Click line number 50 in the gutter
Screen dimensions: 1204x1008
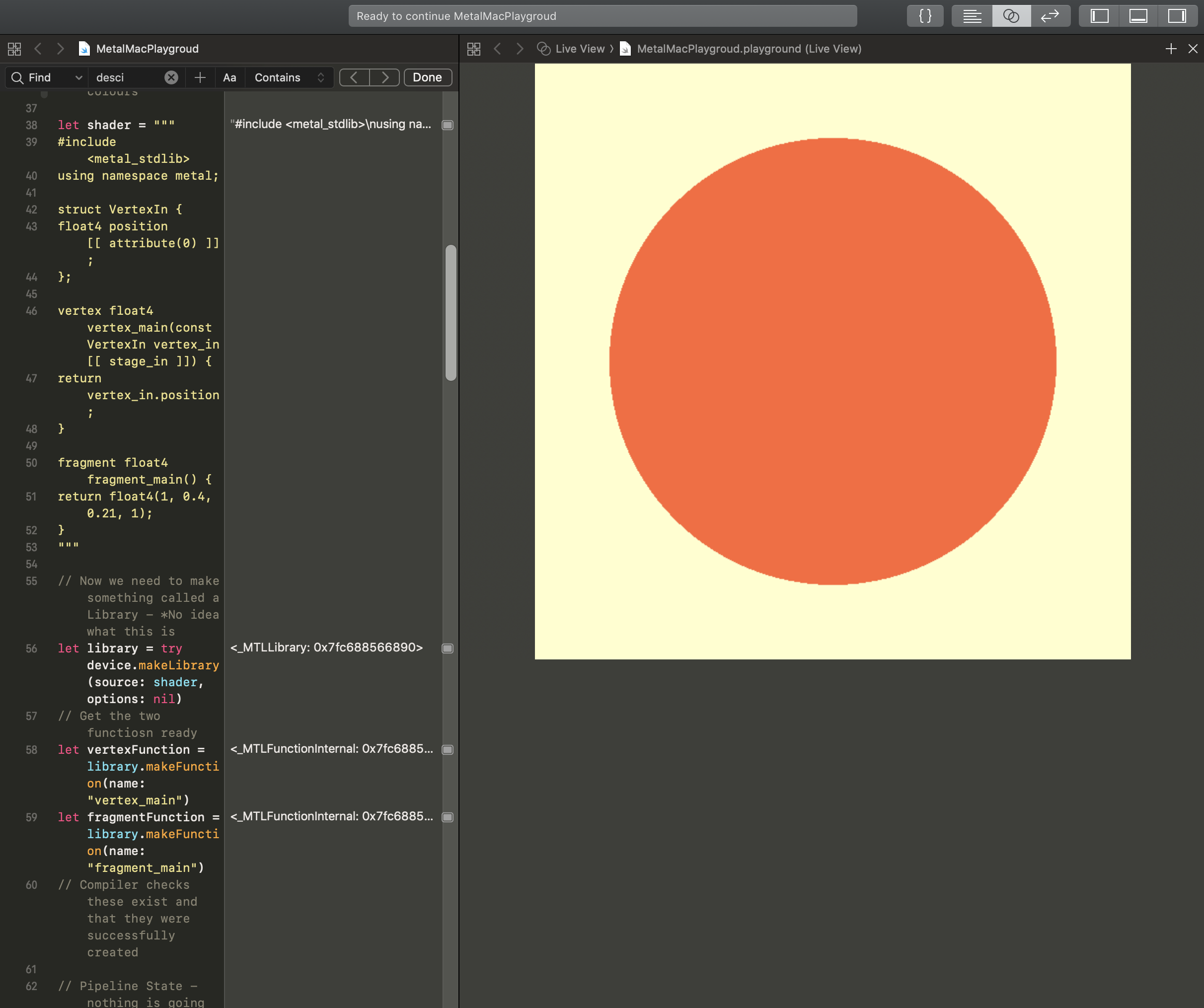31,463
